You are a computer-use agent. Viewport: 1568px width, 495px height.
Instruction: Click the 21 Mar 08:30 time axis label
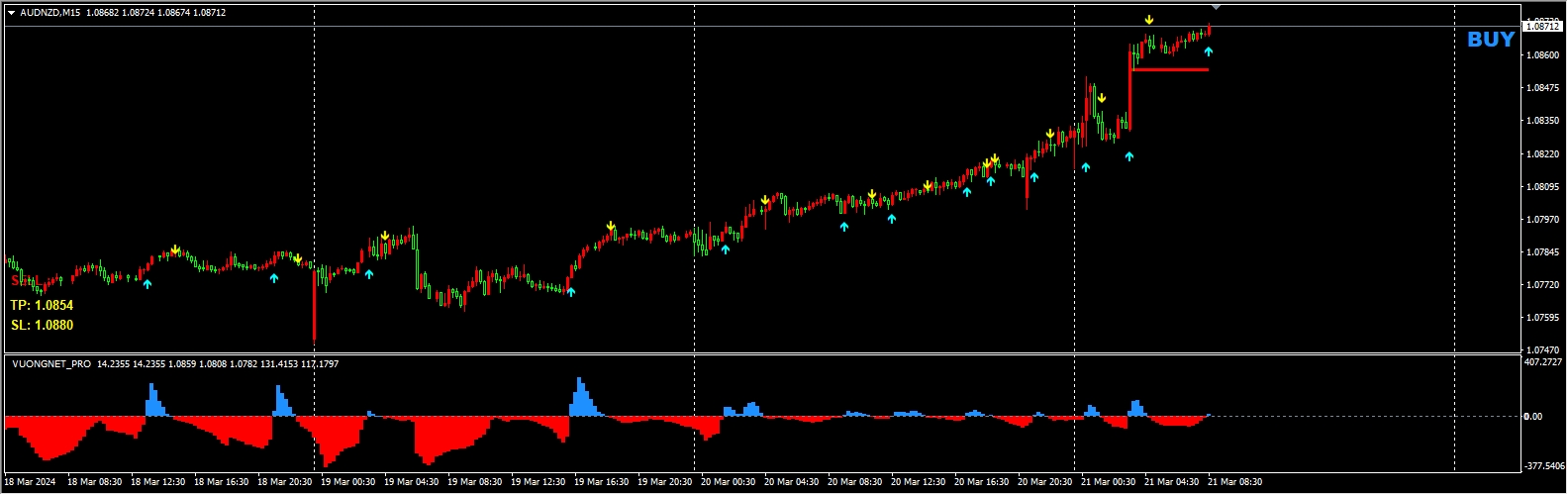(x=1233, y=482)
